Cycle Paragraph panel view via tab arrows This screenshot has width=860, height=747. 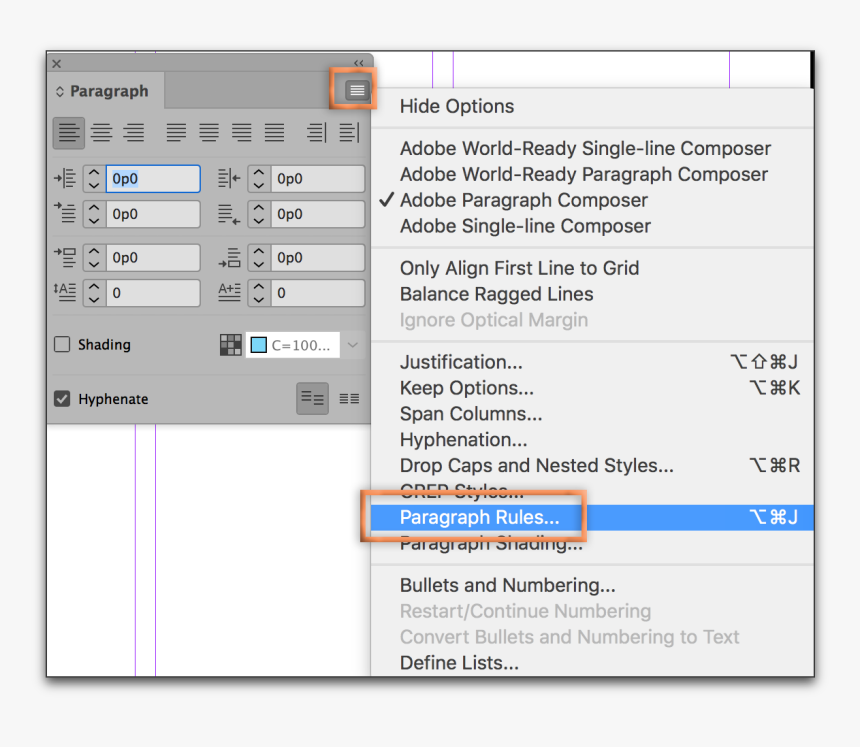(60, 92)
